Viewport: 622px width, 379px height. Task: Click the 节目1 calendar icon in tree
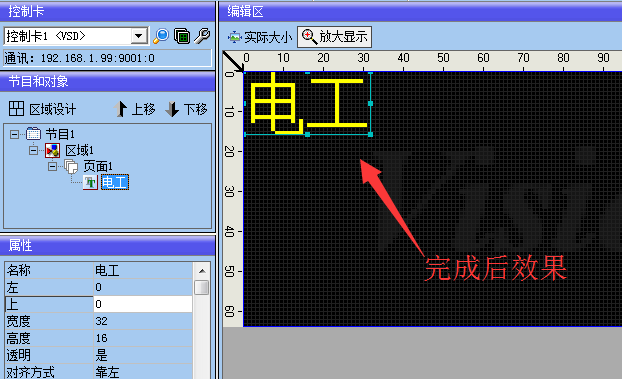tap(33, 134)
